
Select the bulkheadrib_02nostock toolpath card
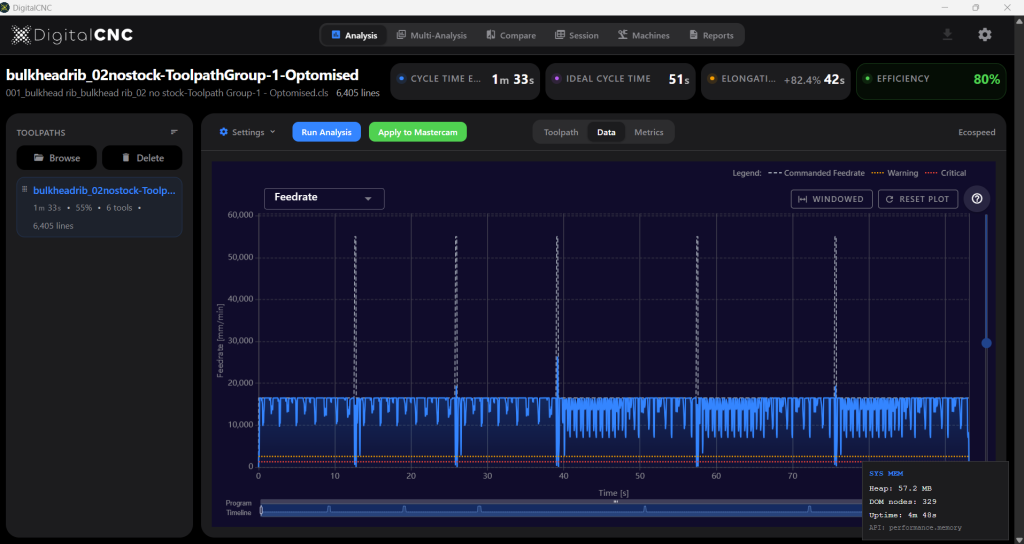click(99, 207)
